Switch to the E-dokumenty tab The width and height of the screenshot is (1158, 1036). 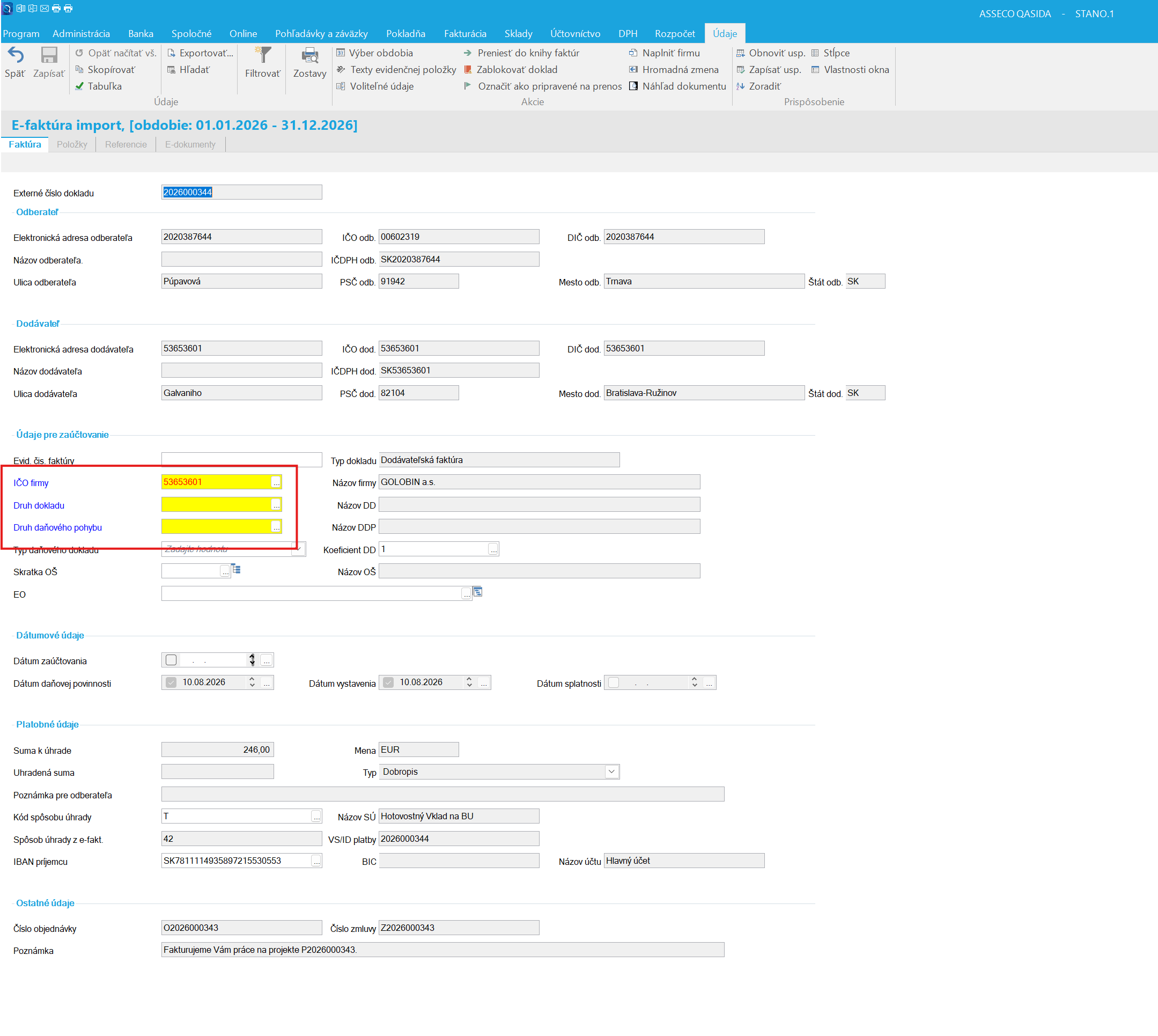tap(190, 144)
